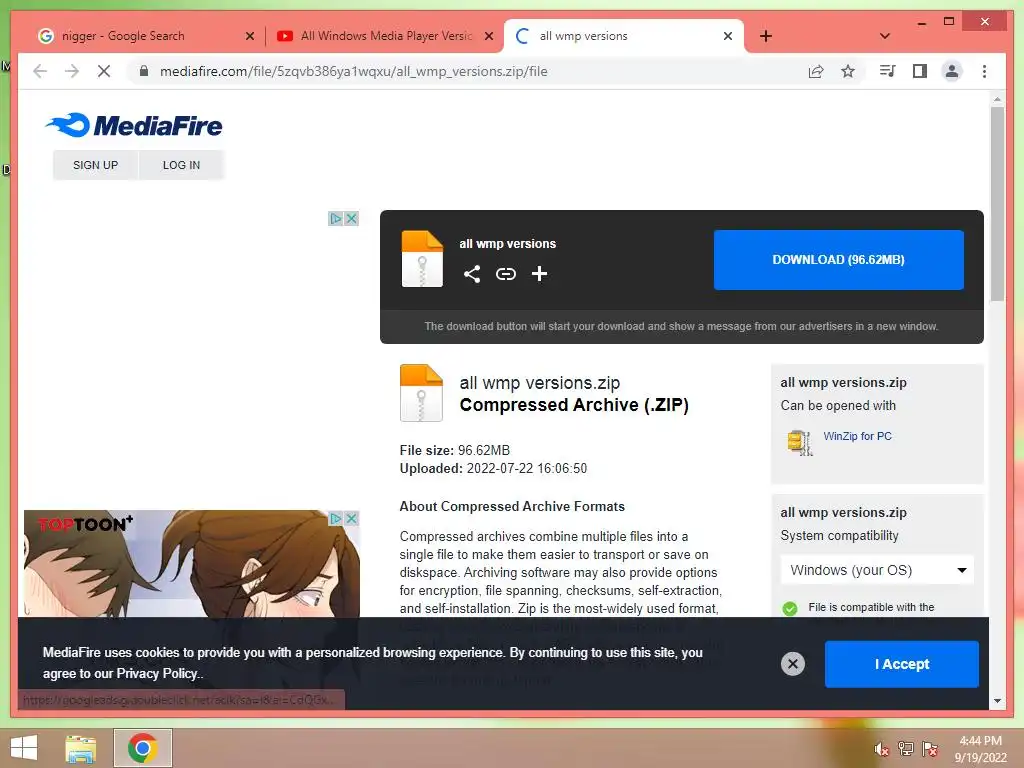Click the DOWNLOAD (96.62MB) button
This screenshot has width=1024, height=768.
[x=839, y=260]
